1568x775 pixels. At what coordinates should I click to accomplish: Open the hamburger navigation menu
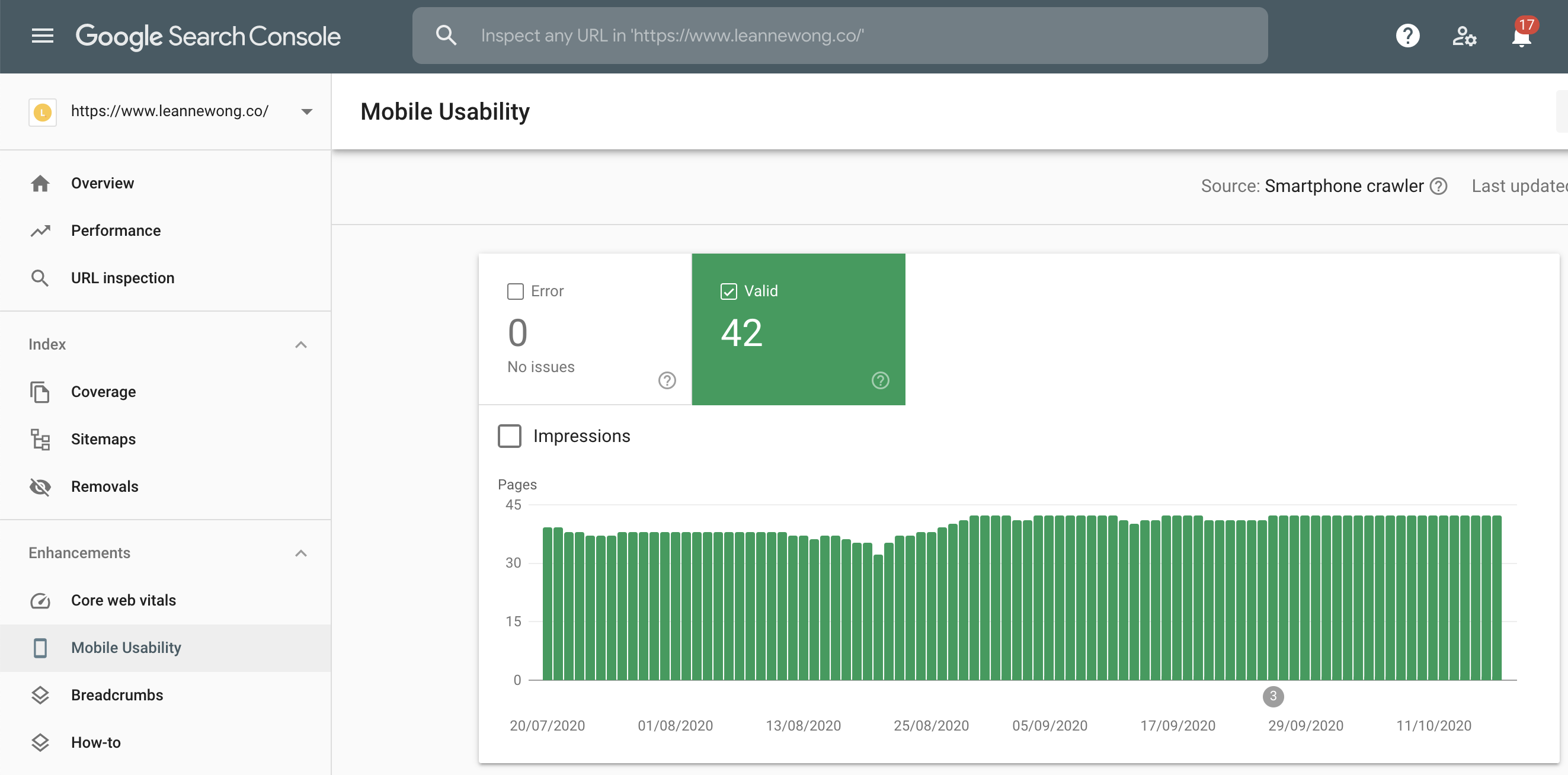[x=42, y=36]
